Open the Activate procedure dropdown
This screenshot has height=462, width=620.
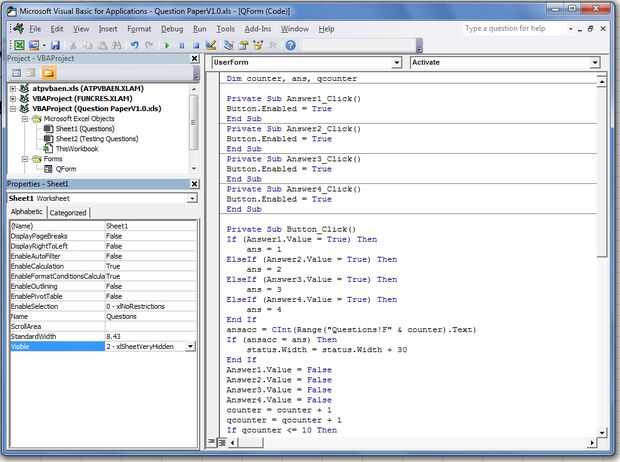click(595, 62)
